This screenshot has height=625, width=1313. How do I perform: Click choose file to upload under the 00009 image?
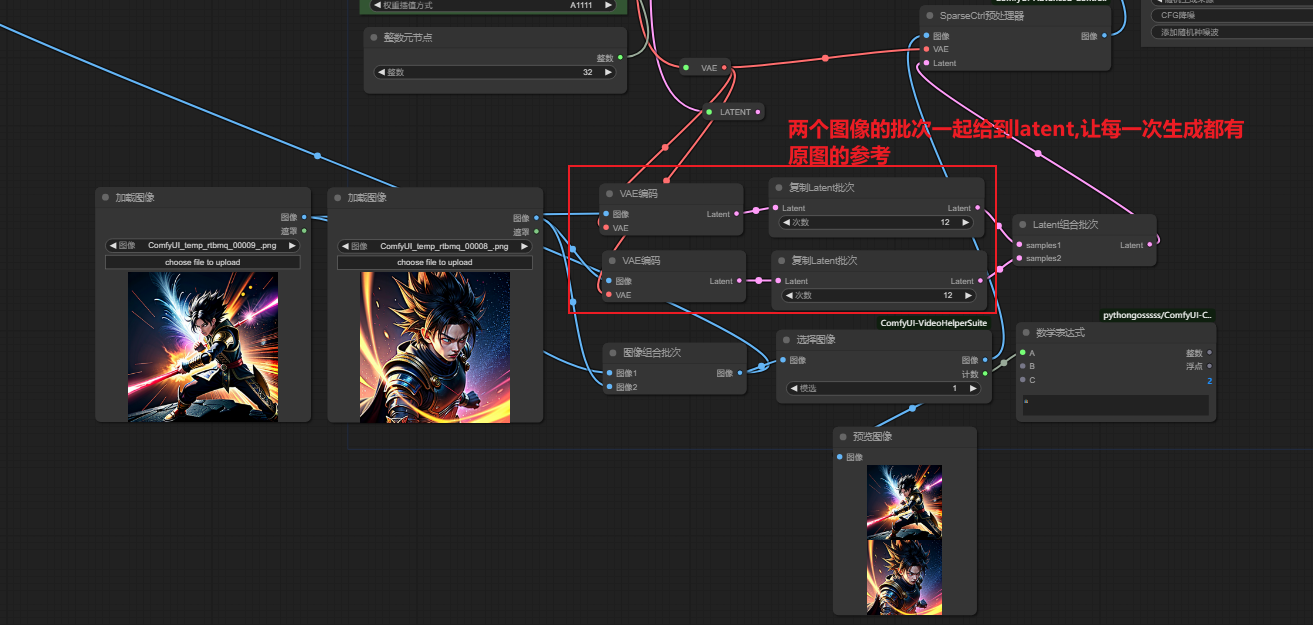click(x=202, y=262)
